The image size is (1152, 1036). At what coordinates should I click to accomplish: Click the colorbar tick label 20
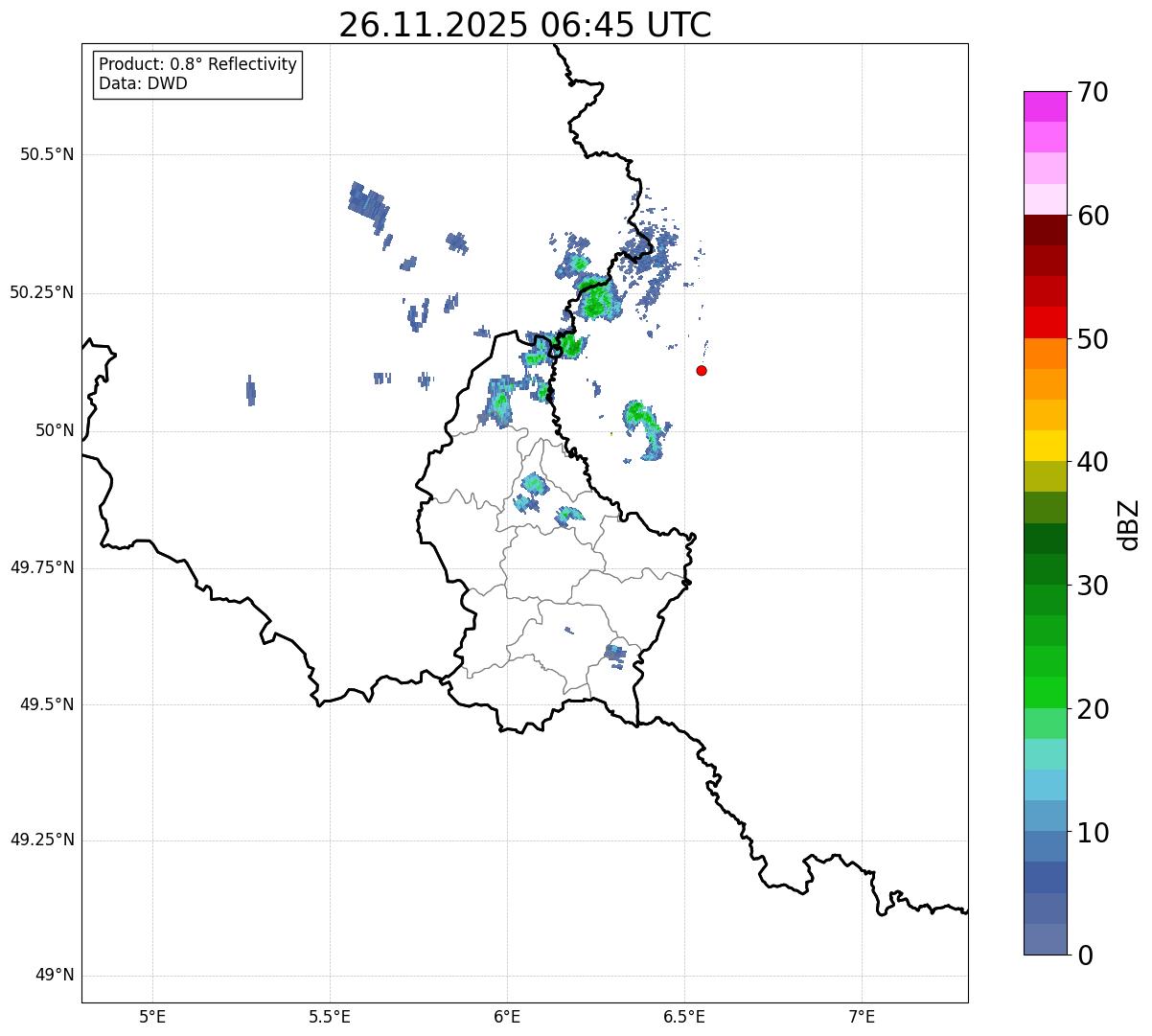coord(1093,709)
